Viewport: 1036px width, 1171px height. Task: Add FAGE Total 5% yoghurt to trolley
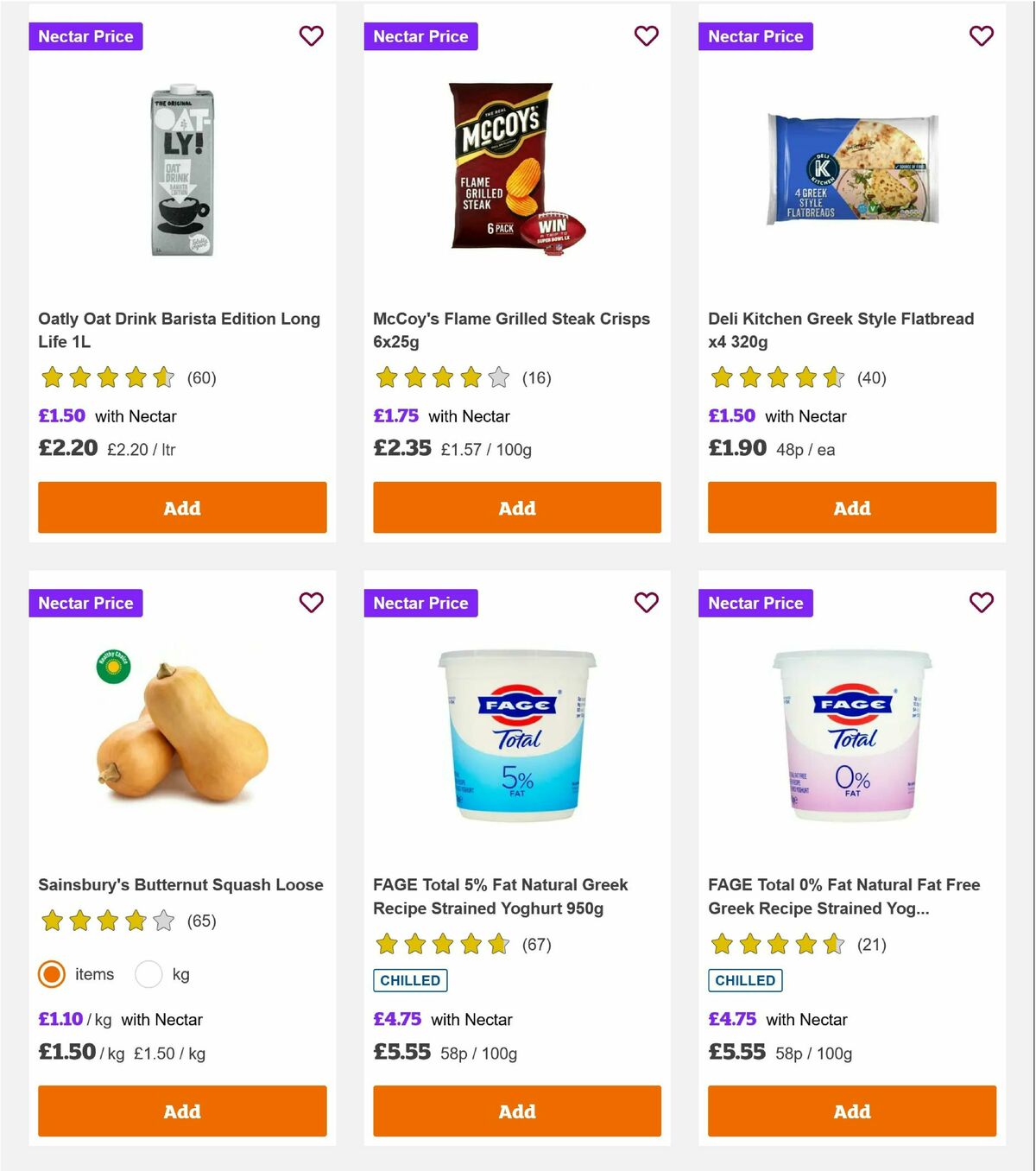click(516, 1111)
